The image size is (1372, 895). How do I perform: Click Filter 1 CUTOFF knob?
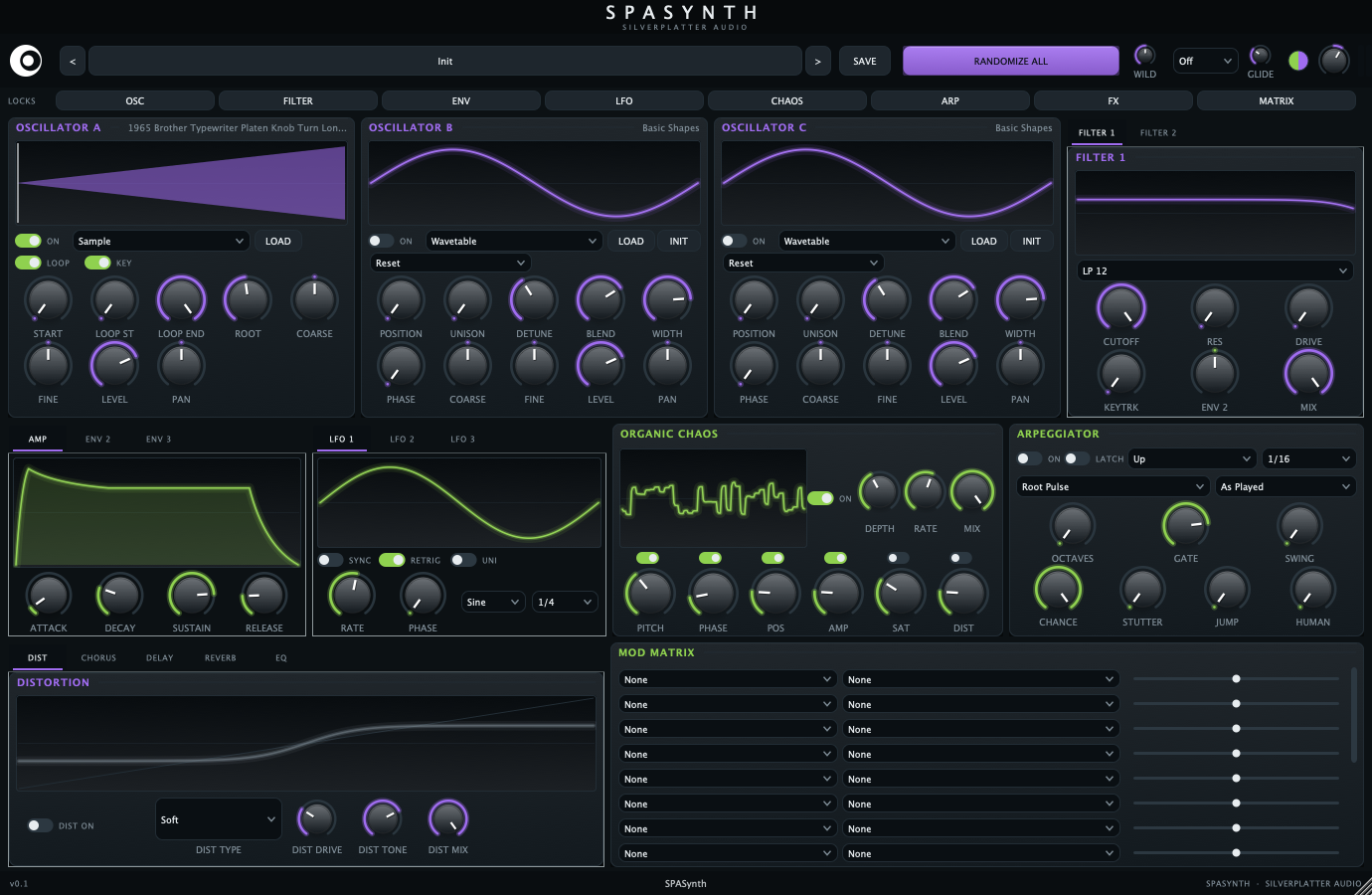[x=1121, y=307]
